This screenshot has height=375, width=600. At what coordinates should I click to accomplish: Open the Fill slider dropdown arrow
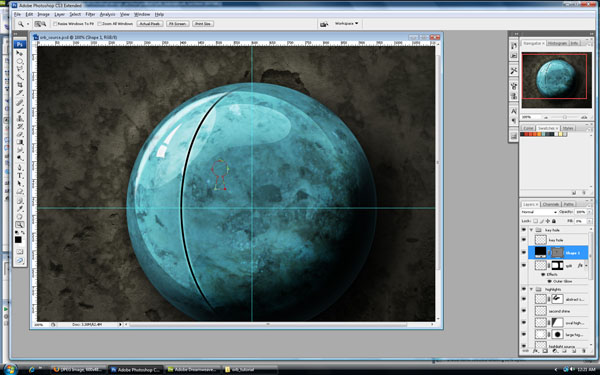click(589, 221)
